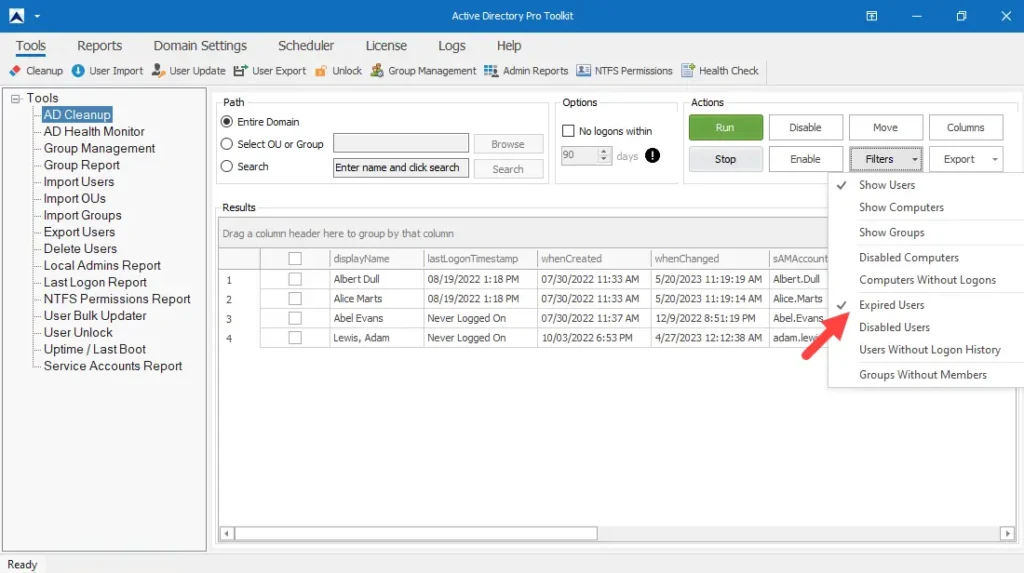This screenshot has width=1024, height=573.
Task: Check the box for Alice Marts row
Action: [295, 299]
